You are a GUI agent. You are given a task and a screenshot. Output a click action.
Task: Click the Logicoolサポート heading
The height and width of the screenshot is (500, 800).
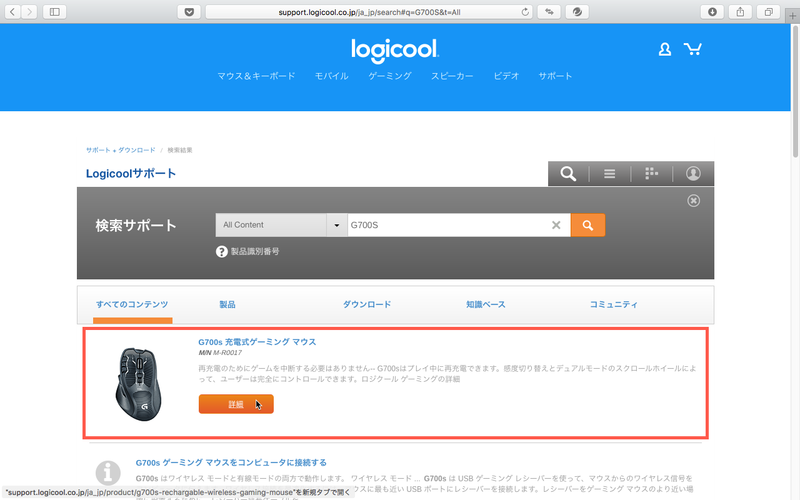click(131, 173)
